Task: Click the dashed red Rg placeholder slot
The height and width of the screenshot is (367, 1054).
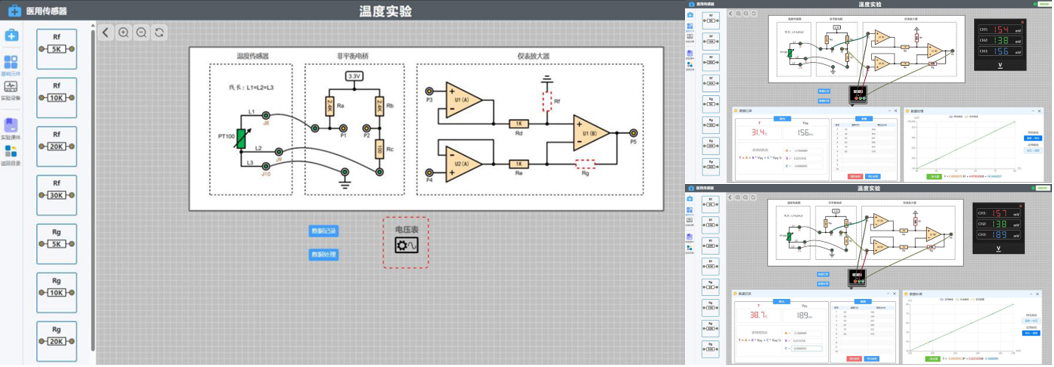Action: 585,163
